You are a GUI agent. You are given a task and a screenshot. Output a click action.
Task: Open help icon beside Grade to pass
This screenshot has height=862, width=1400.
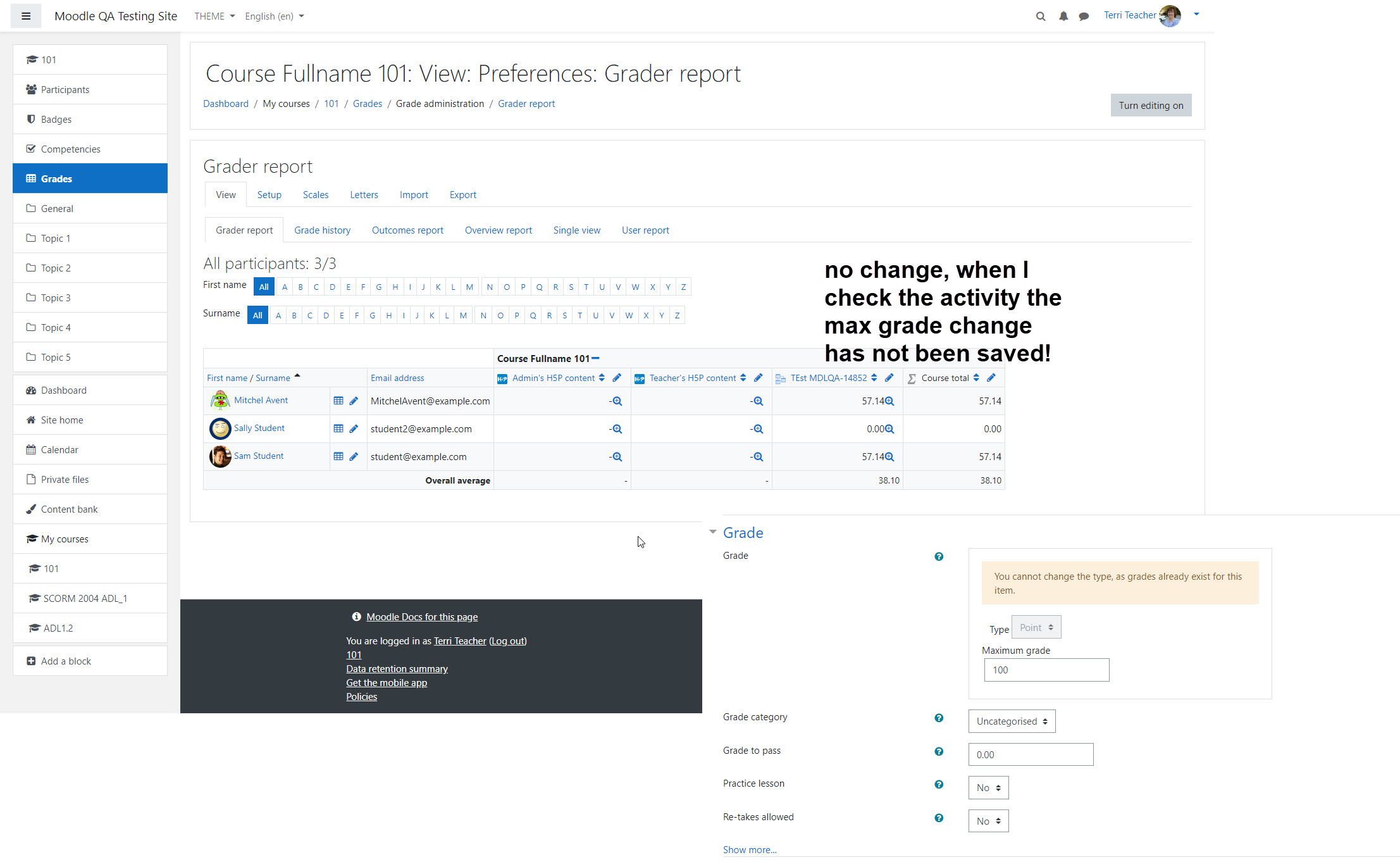(939, 751)
